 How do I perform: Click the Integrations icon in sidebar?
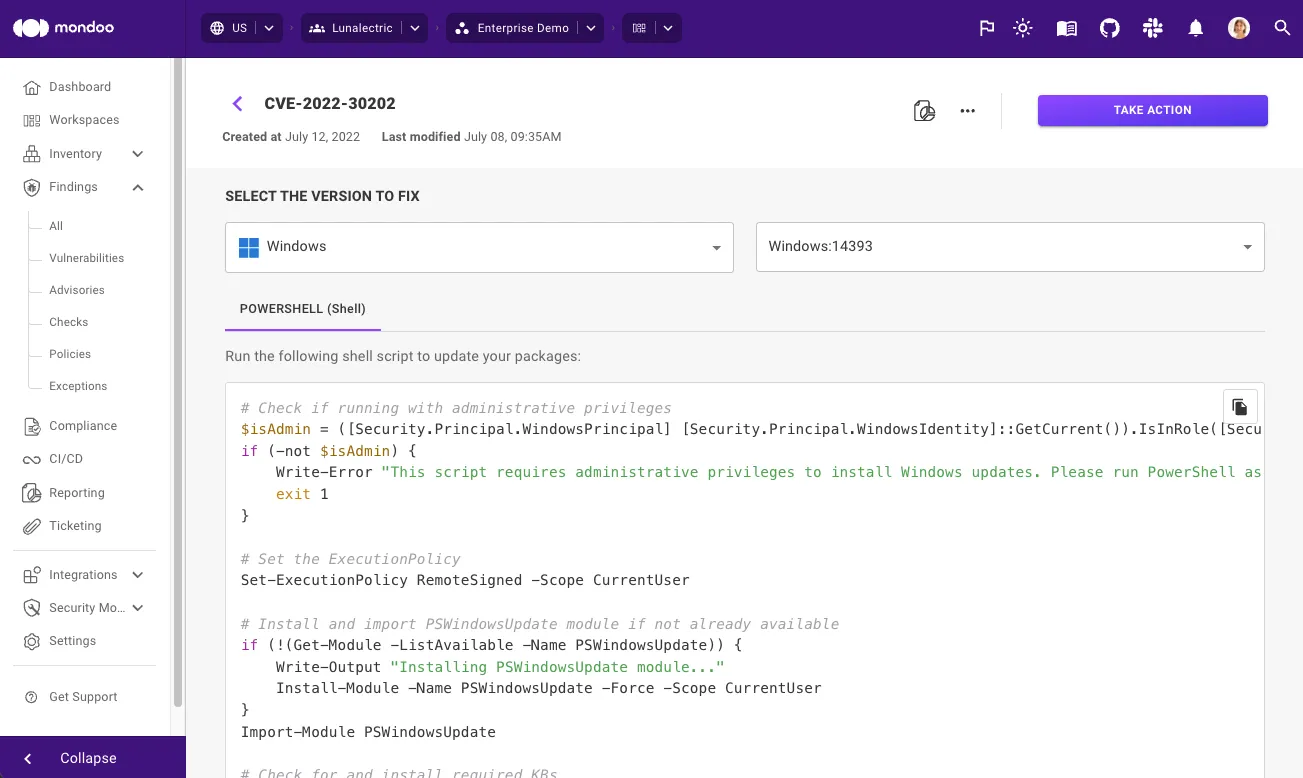click(32, 575)
